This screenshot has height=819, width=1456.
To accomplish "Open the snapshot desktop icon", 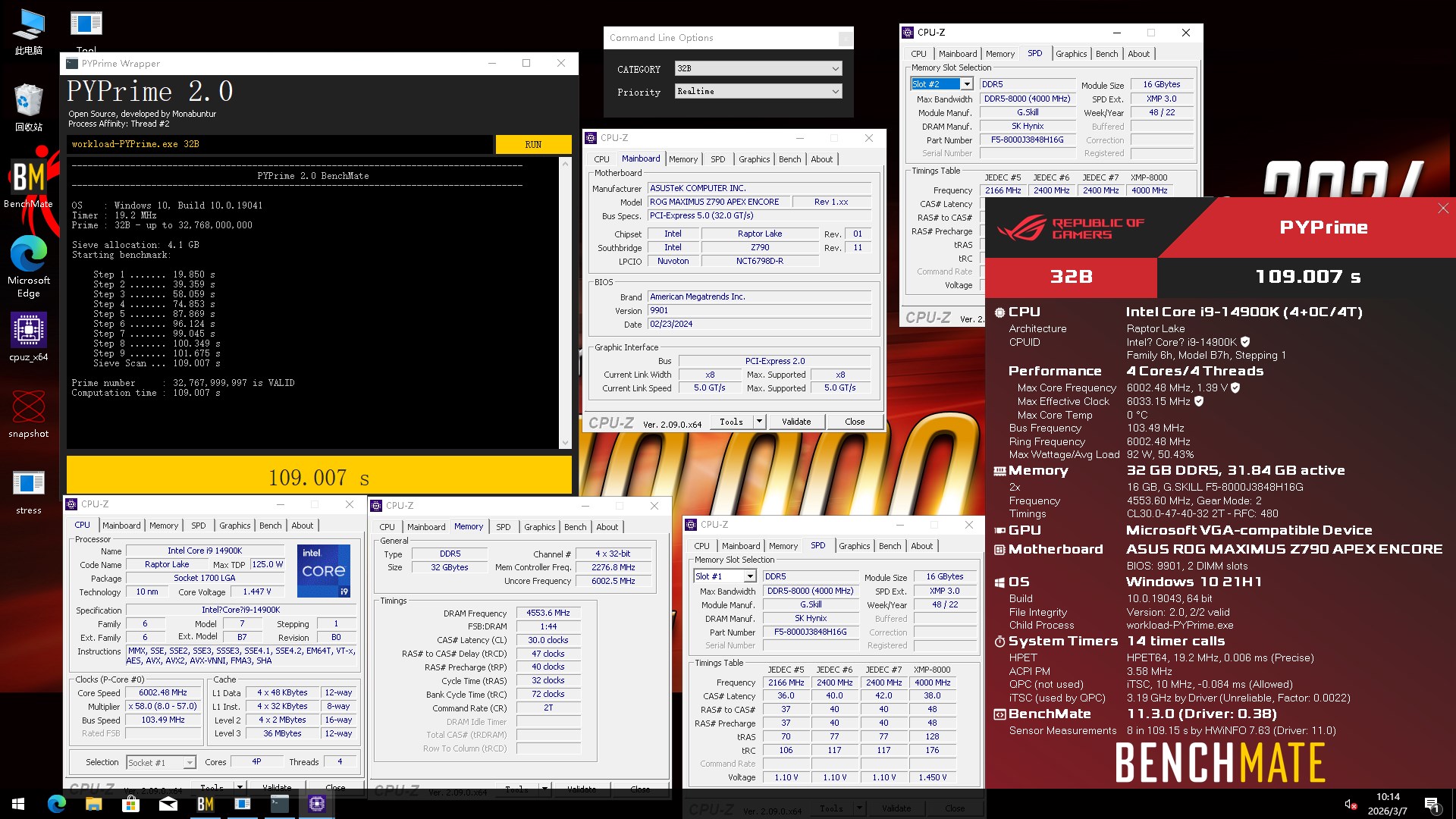I will (29, 414).
